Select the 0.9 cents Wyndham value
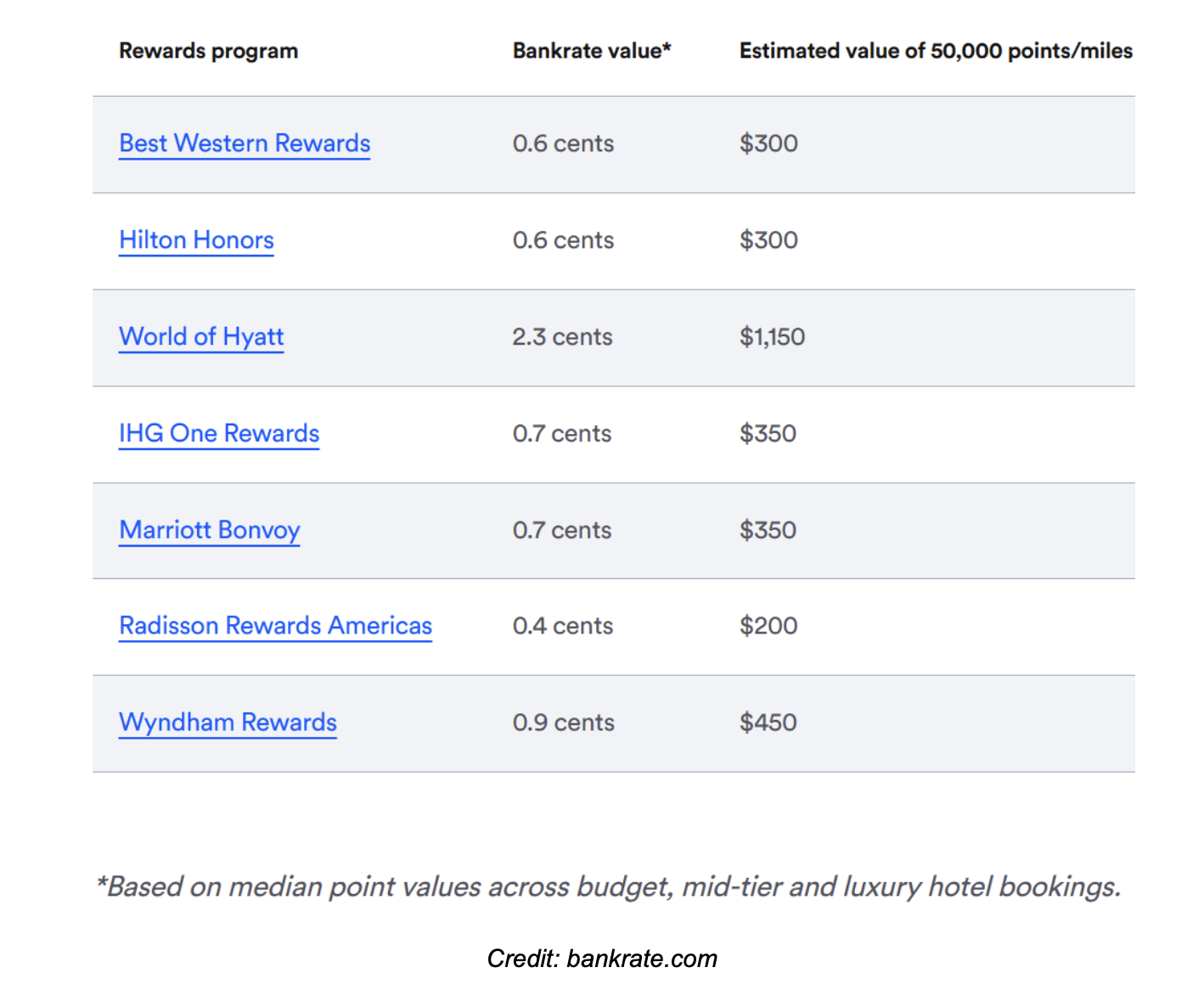Screen dimensions: 1204x990 tap(563, 723)
